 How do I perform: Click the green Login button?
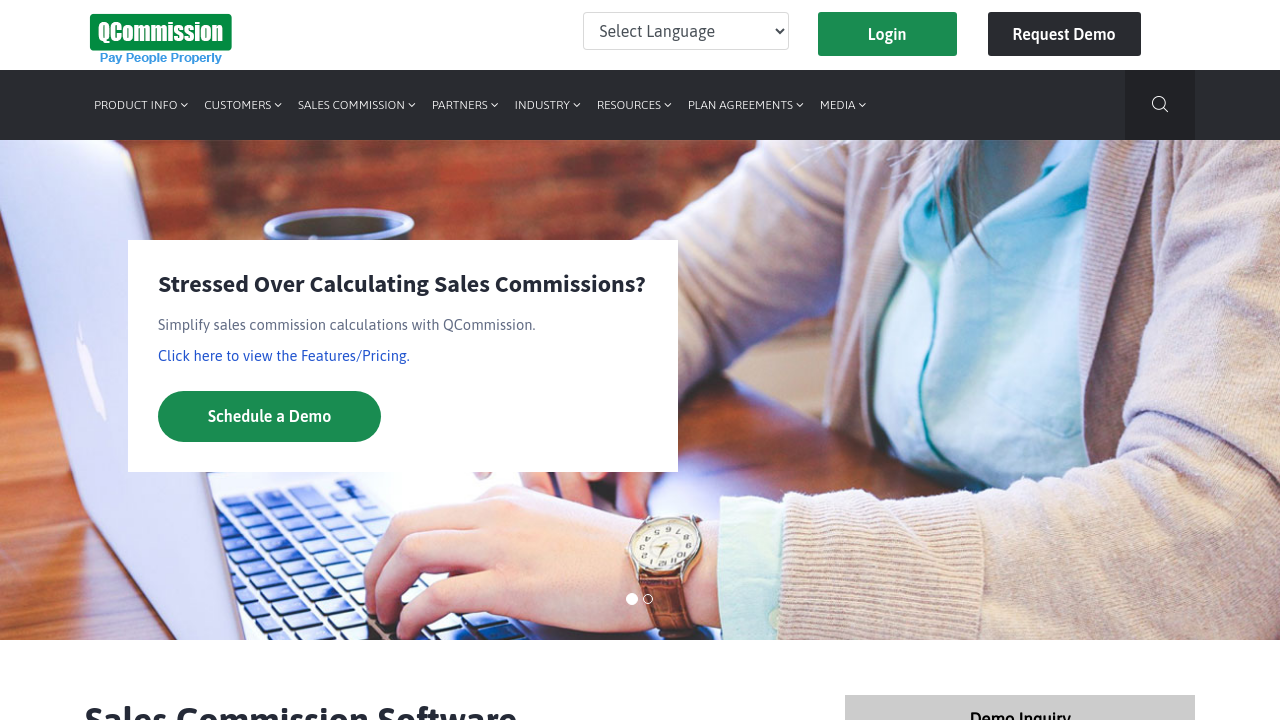coord(887,34)
